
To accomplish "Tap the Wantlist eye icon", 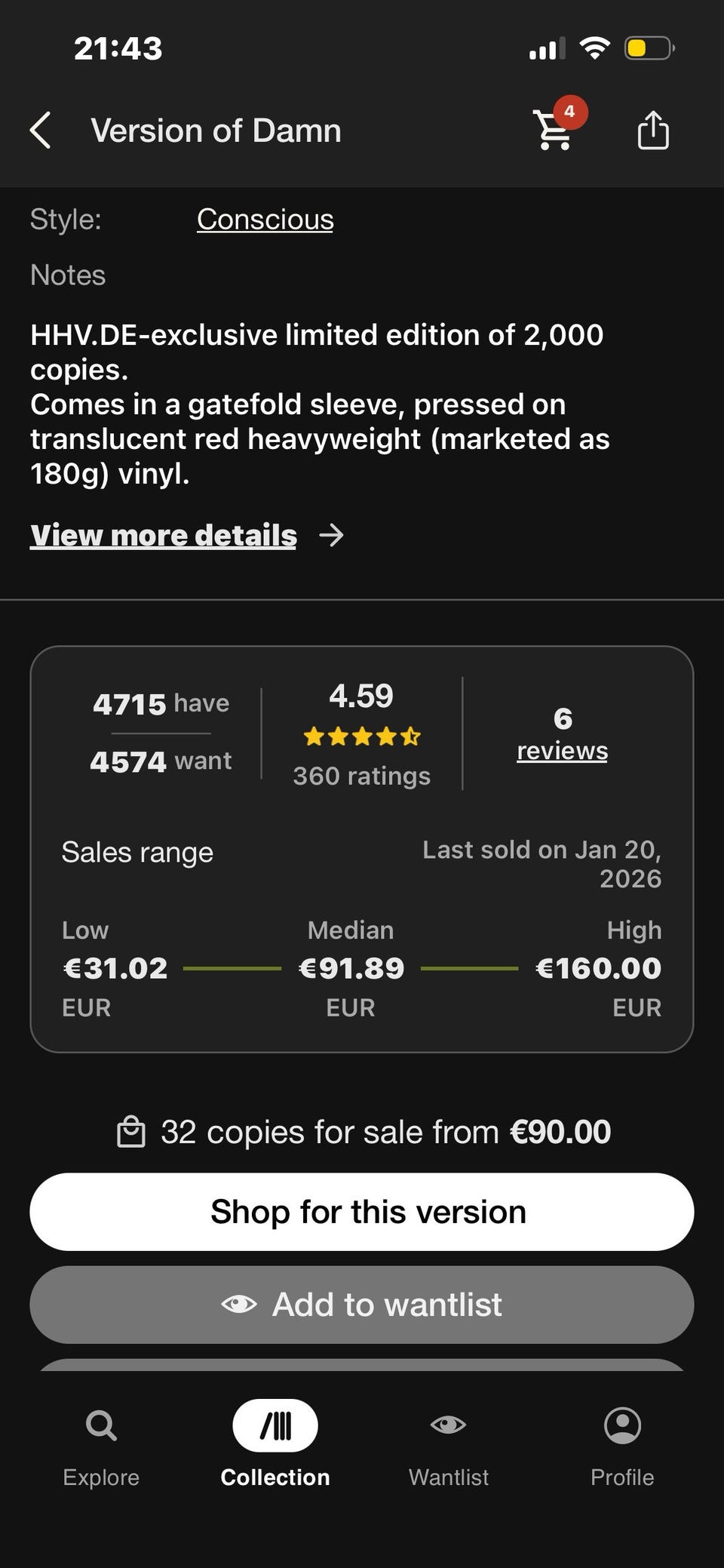I will pyautogui.click(x=448, y=1425).
